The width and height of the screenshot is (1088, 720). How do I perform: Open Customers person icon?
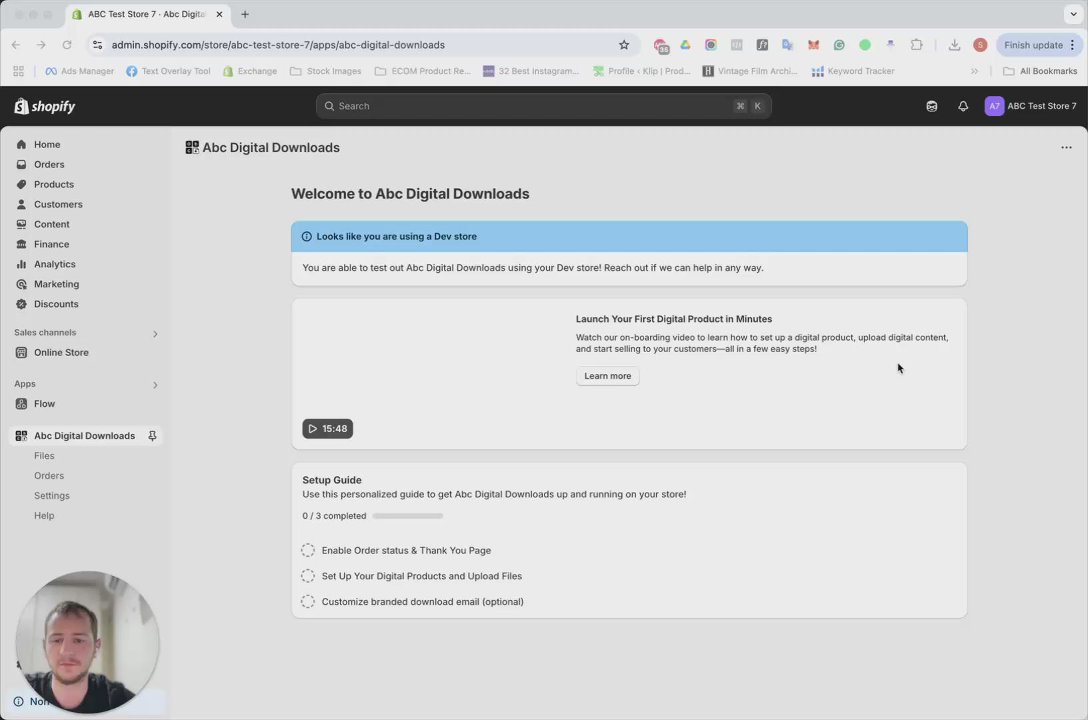(22, 205)
